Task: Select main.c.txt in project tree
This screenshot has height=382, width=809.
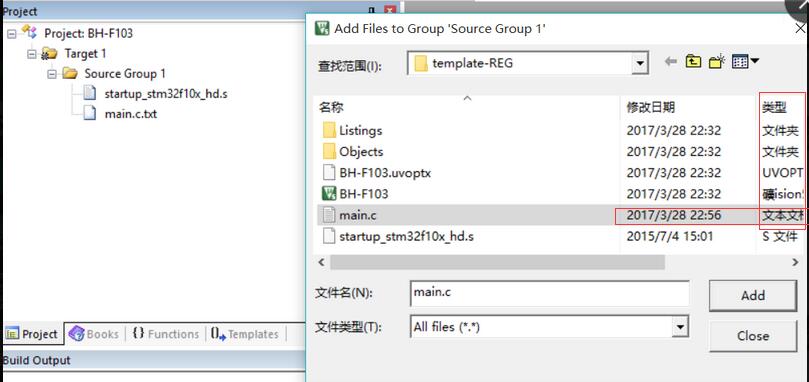Action: pyautogui.click(x=131, y=114)
